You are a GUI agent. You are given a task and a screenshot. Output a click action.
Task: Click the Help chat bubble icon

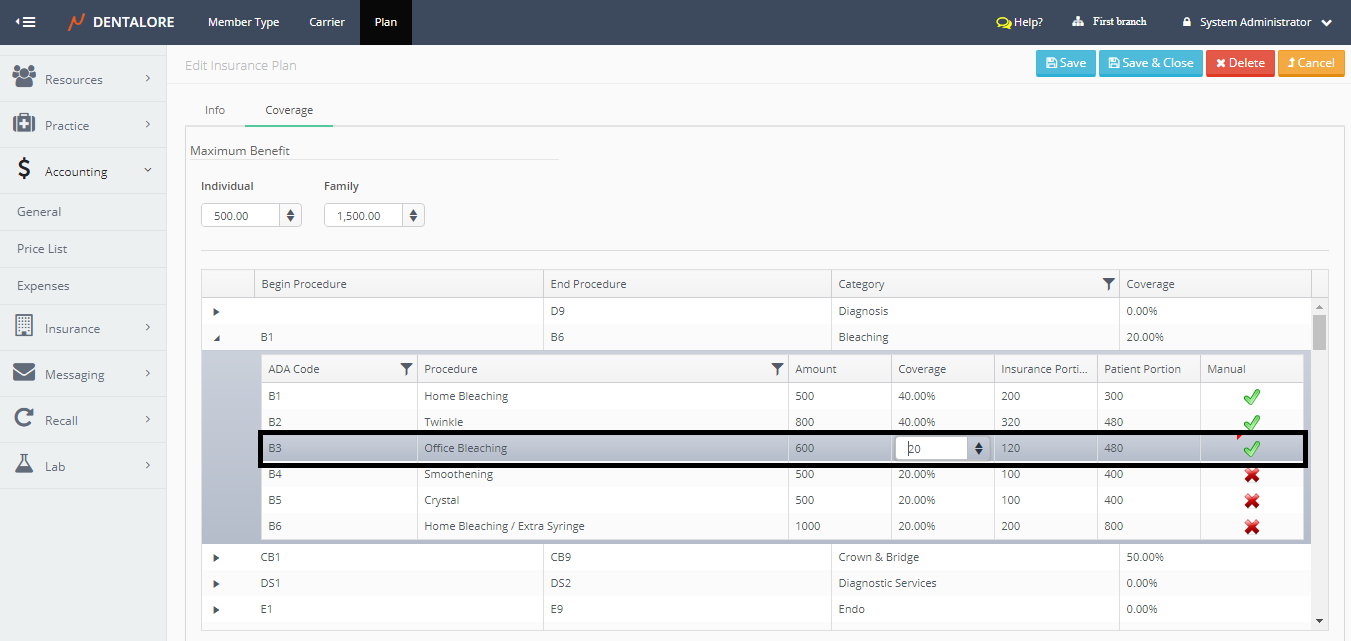coord(1003,22)
